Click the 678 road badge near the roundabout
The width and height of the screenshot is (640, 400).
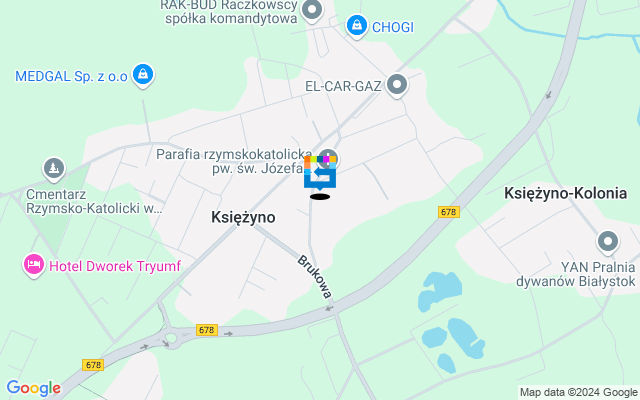tap(207, 330)
